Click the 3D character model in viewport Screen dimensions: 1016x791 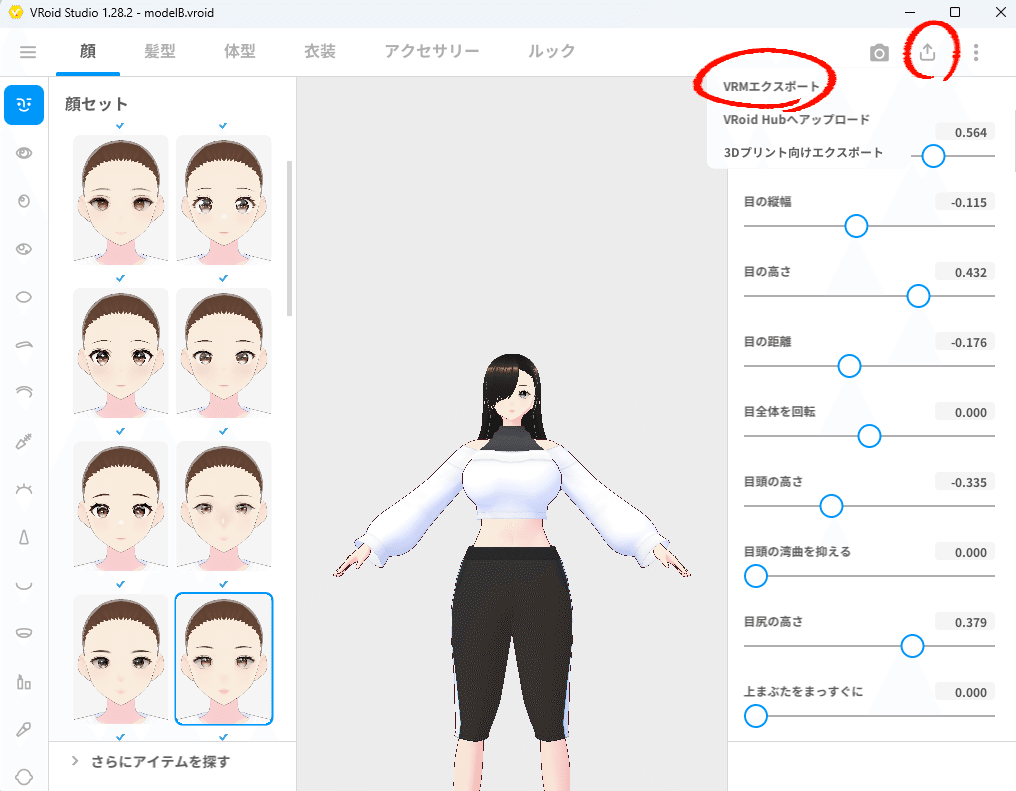click(x=512, y=570)
